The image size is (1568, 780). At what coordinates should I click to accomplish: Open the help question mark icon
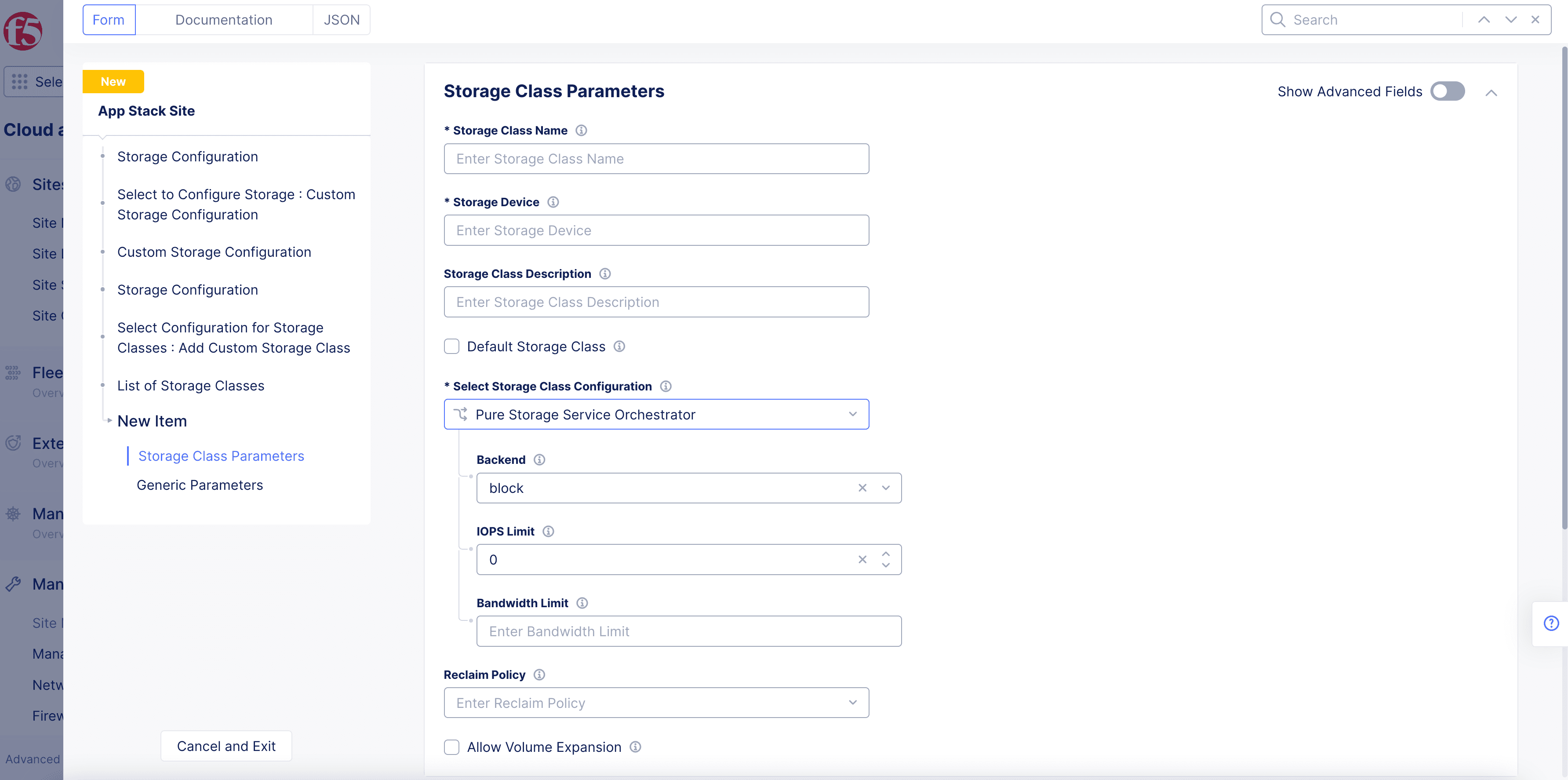pyautogui.click(x=1551, y=623)
